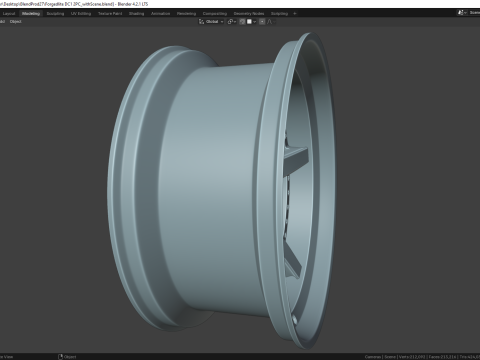
Task: Select the Modeling workspace tab
Action: coord(31,14)
